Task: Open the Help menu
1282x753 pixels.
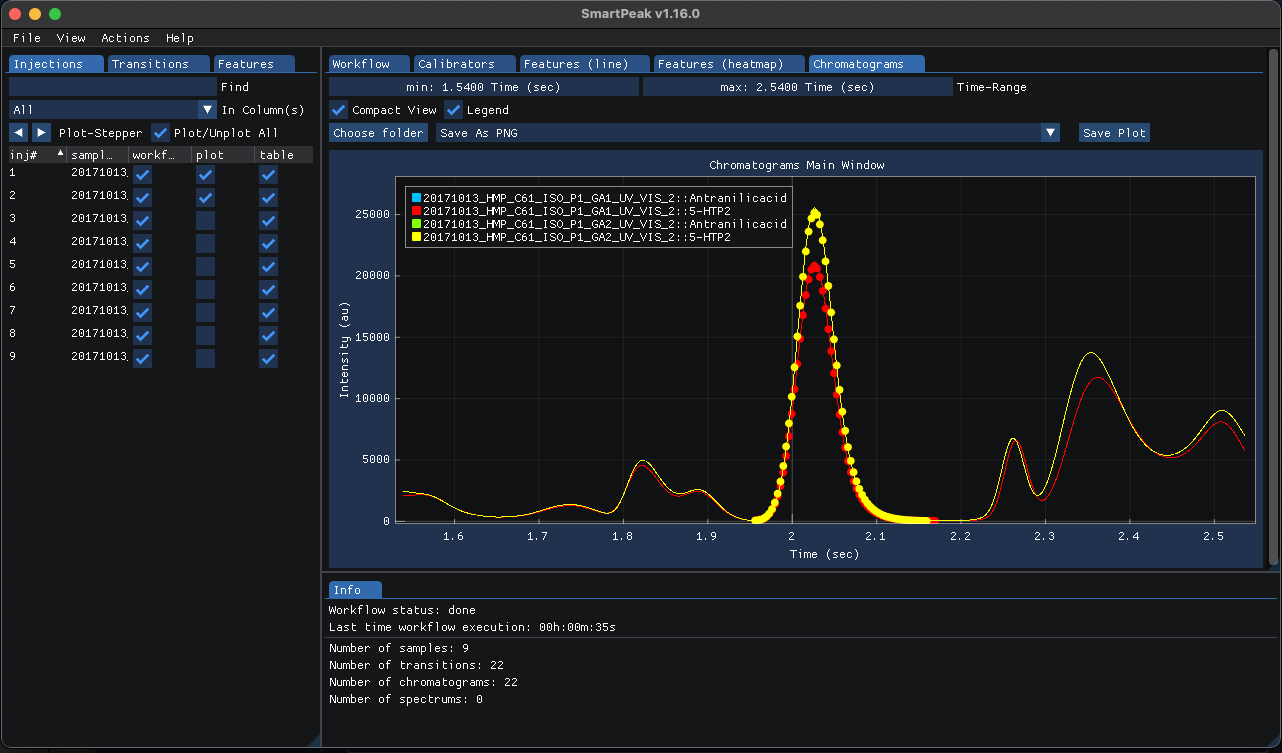Action: click(x=180, y=38)
